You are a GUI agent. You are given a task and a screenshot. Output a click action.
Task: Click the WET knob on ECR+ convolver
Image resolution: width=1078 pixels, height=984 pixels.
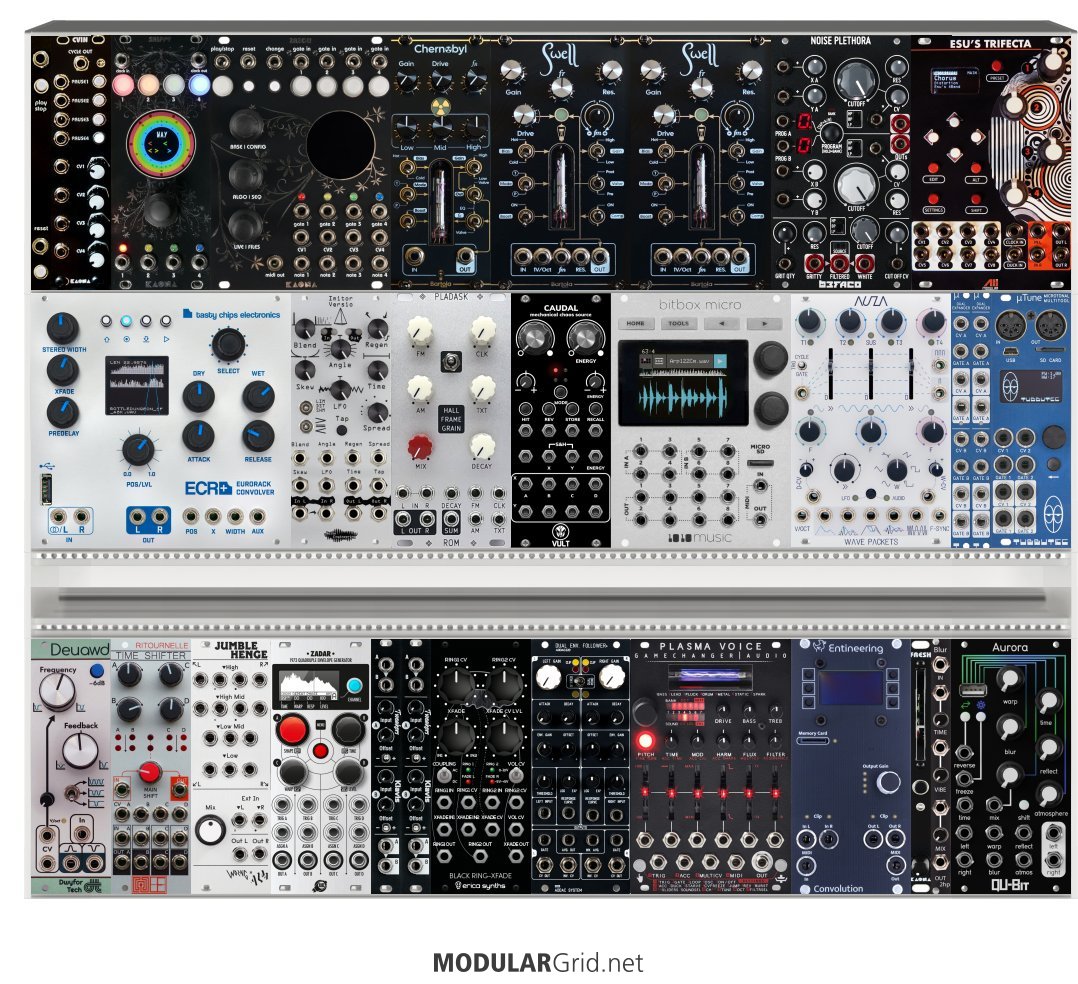coord(258,397)
